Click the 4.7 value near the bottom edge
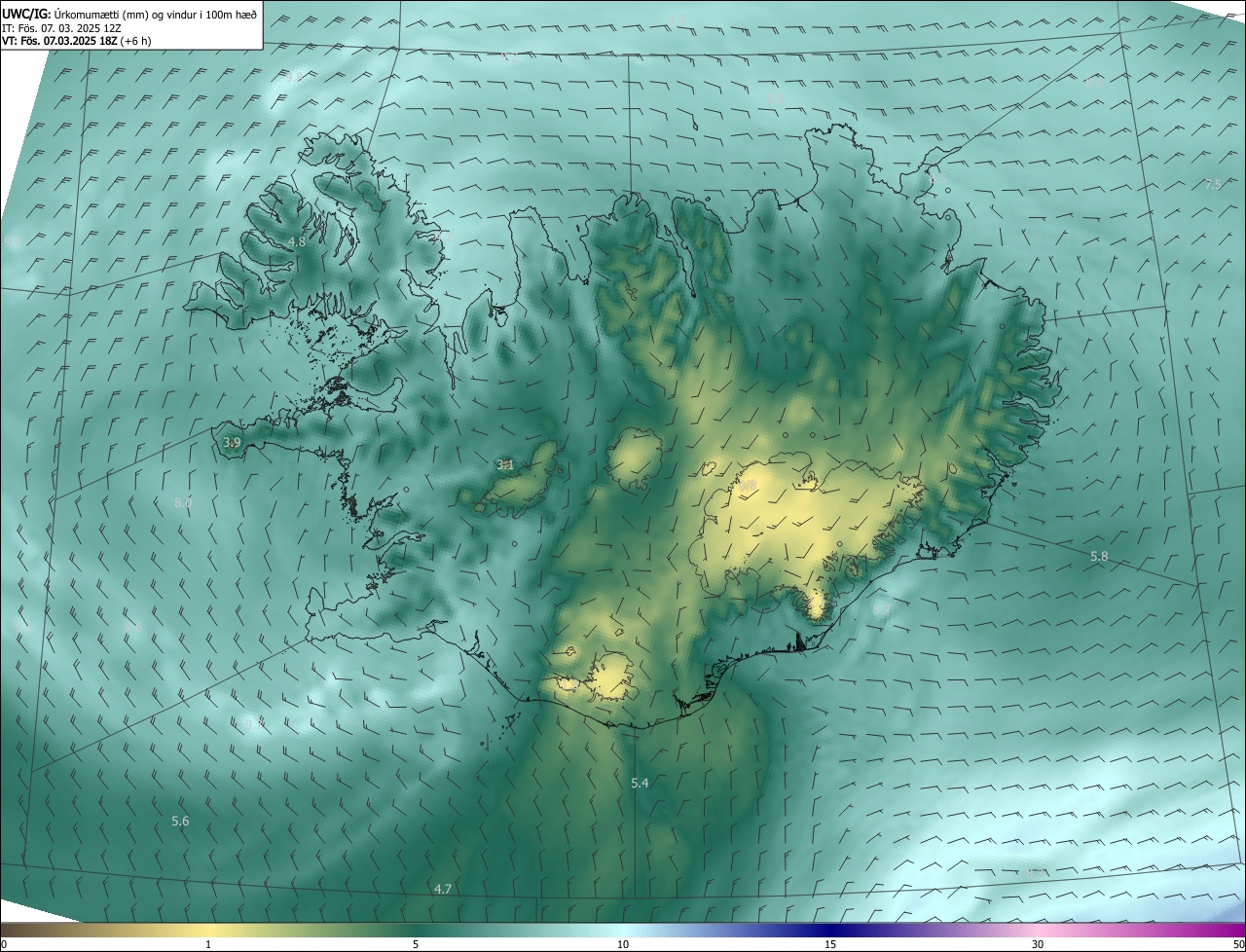1246x952 pixels. [x=443, y=889]
